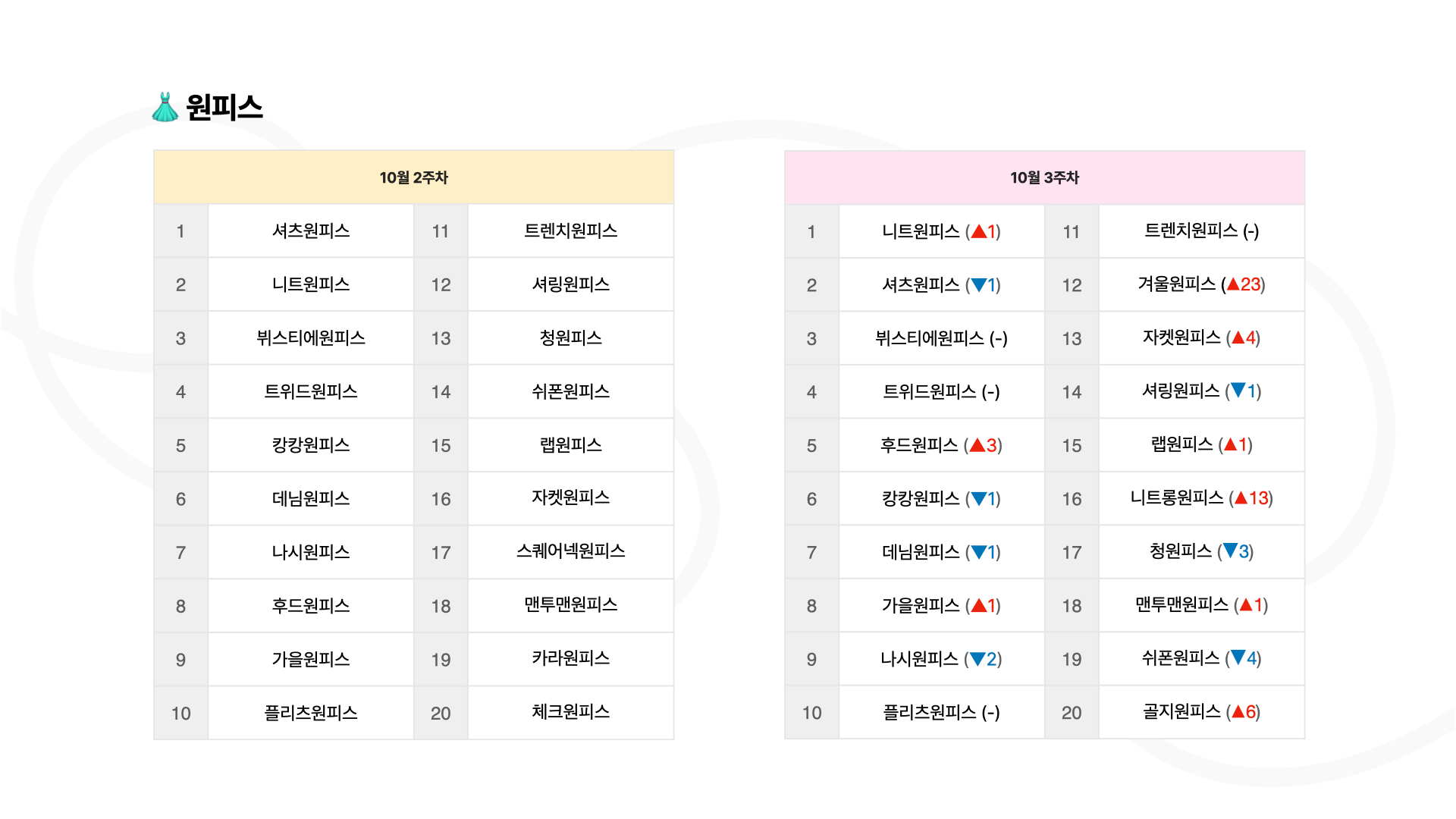
Task: Click rank number 20 beside 체크원피스
Action: coord(441,714)
